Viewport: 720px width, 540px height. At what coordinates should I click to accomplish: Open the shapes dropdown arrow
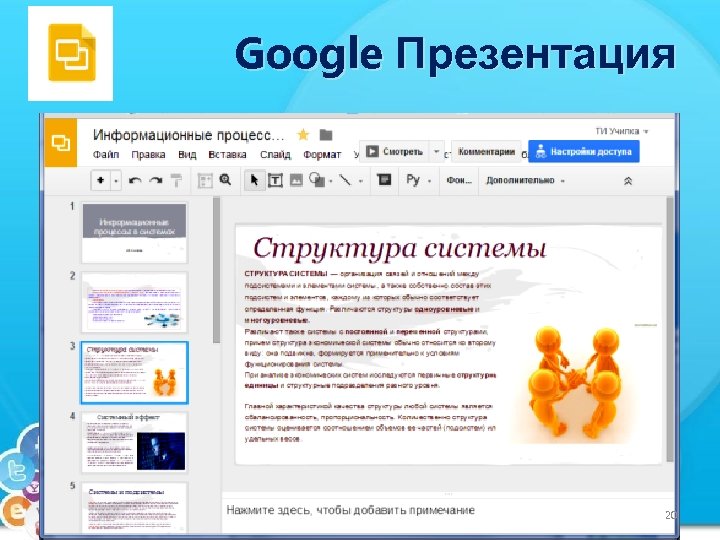pos(331,181)
